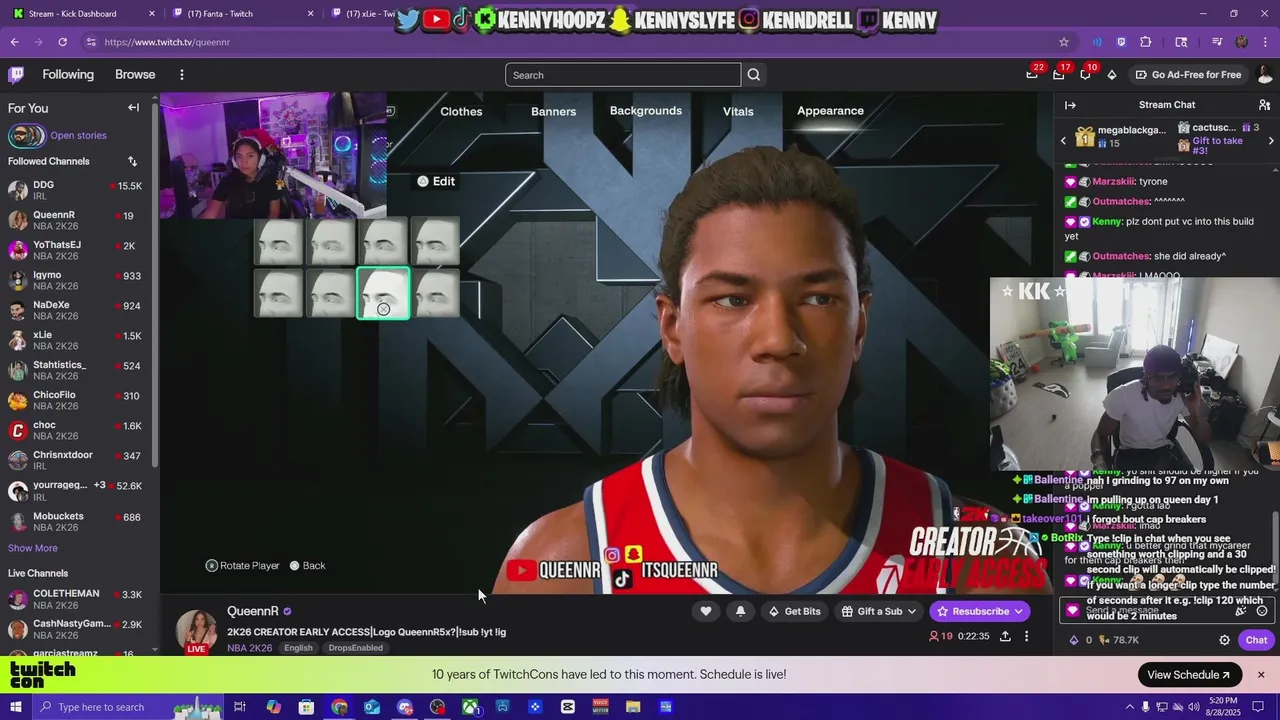Sort the Followed Channels list

coord(132,161)
